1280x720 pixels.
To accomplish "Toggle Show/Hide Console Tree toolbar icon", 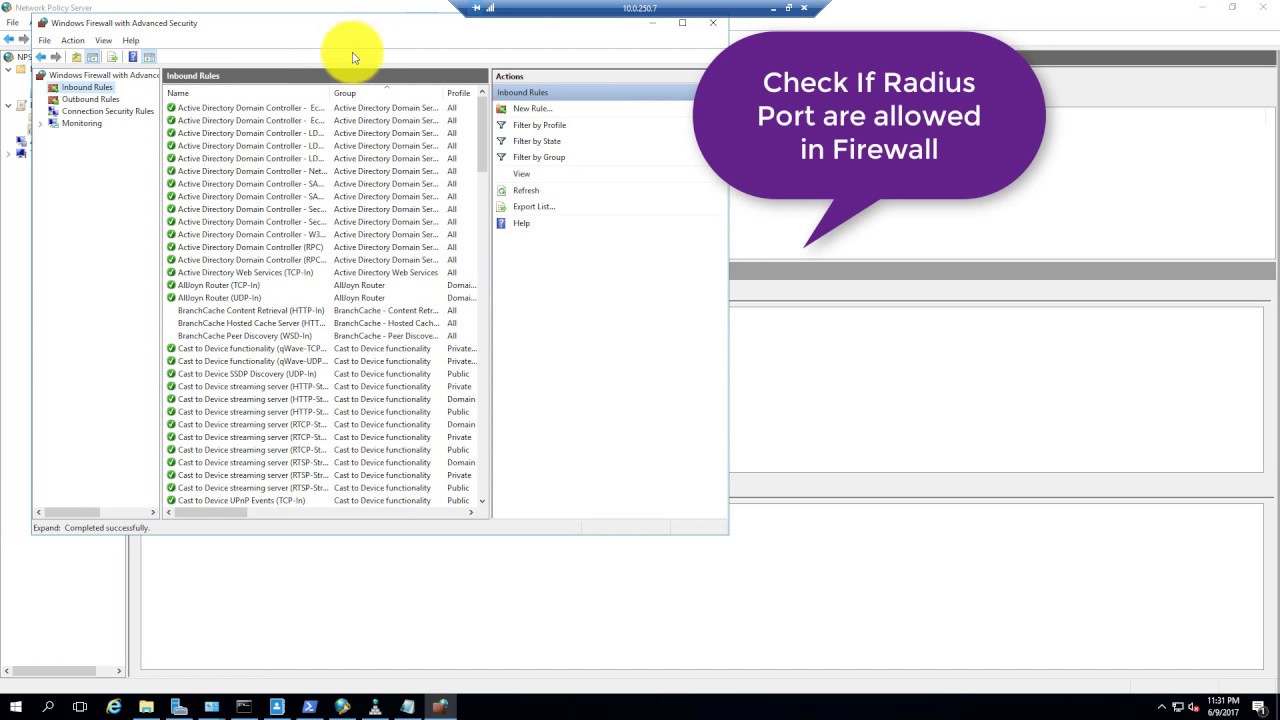I will tap(92, 57).
